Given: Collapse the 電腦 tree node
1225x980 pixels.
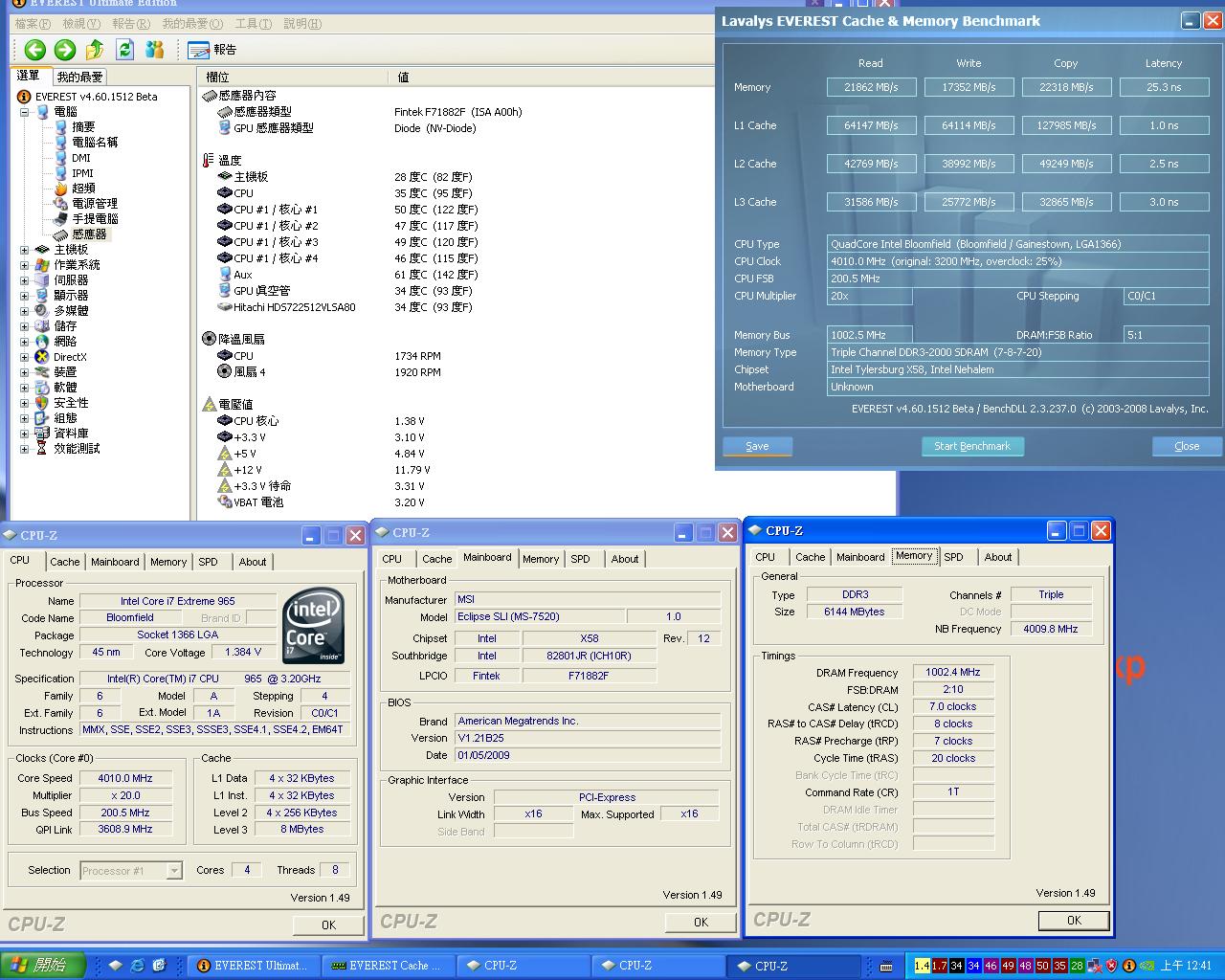Looking at the screenshot, I should 24,112.
